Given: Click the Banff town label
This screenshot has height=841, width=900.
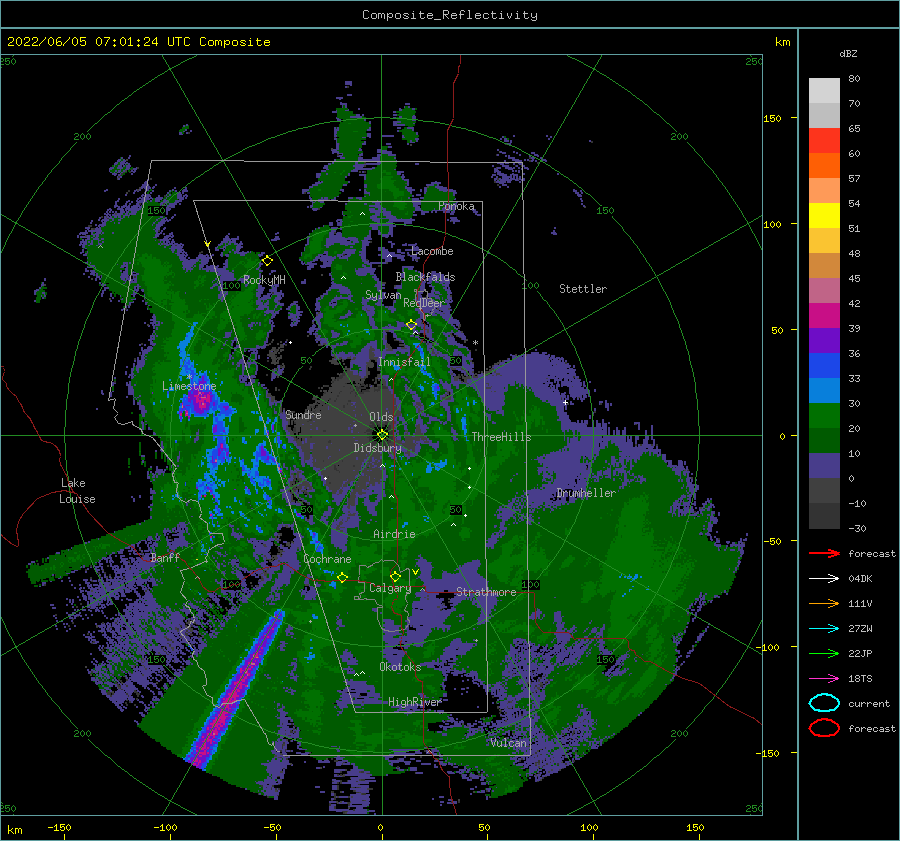Looking at the screenshot, I should click(165, 557).
